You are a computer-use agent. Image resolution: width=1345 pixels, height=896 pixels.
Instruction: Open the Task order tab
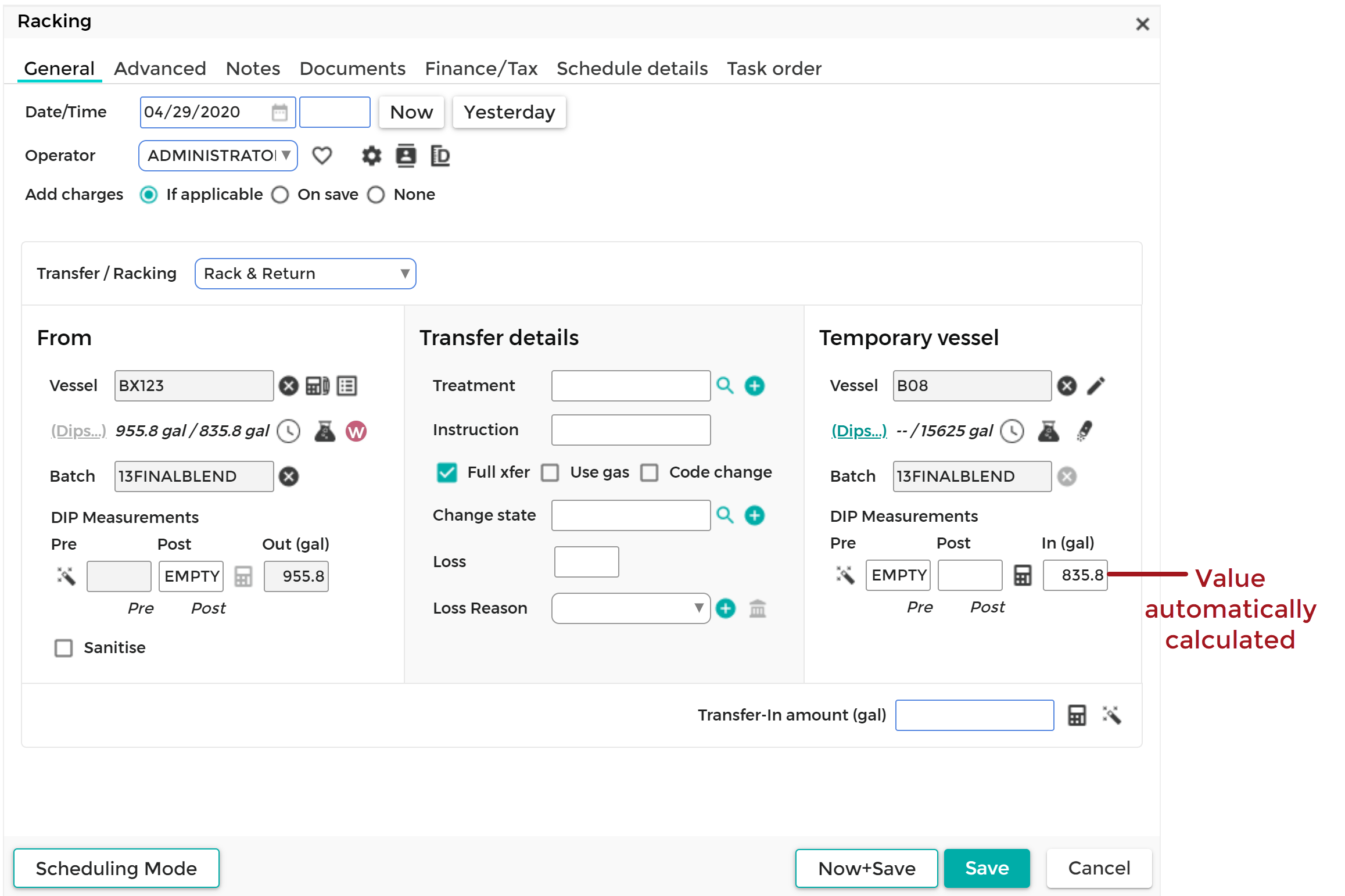point(774,69)
